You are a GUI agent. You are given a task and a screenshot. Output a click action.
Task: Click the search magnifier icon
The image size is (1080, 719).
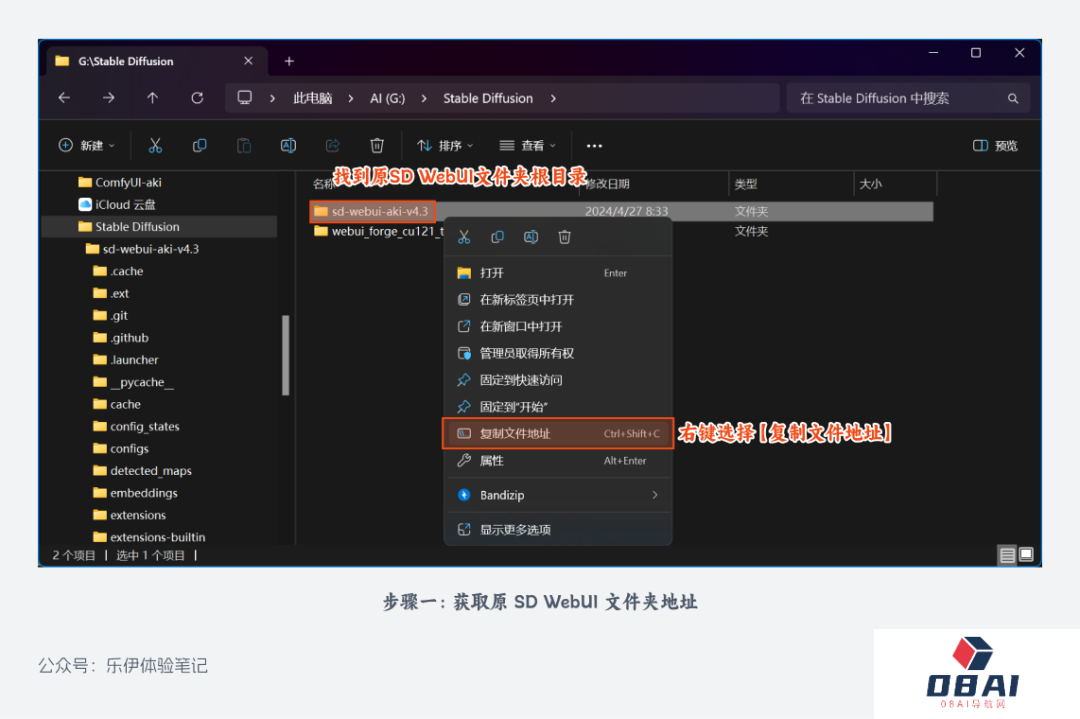point(1012,98)
